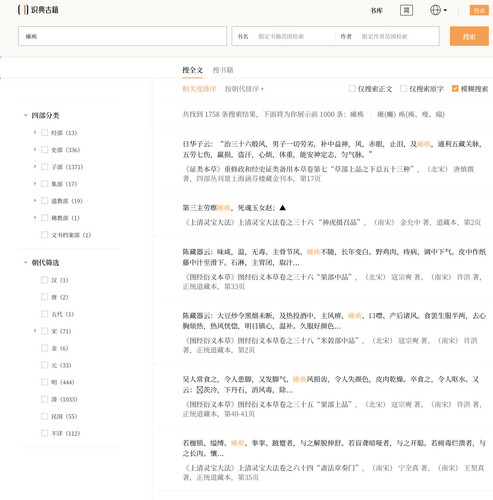Check the 汉 (1) dynasty checkbox
The width and height of the screenshot is (493, 500).
pyautogui.click(x=44, y=280)
